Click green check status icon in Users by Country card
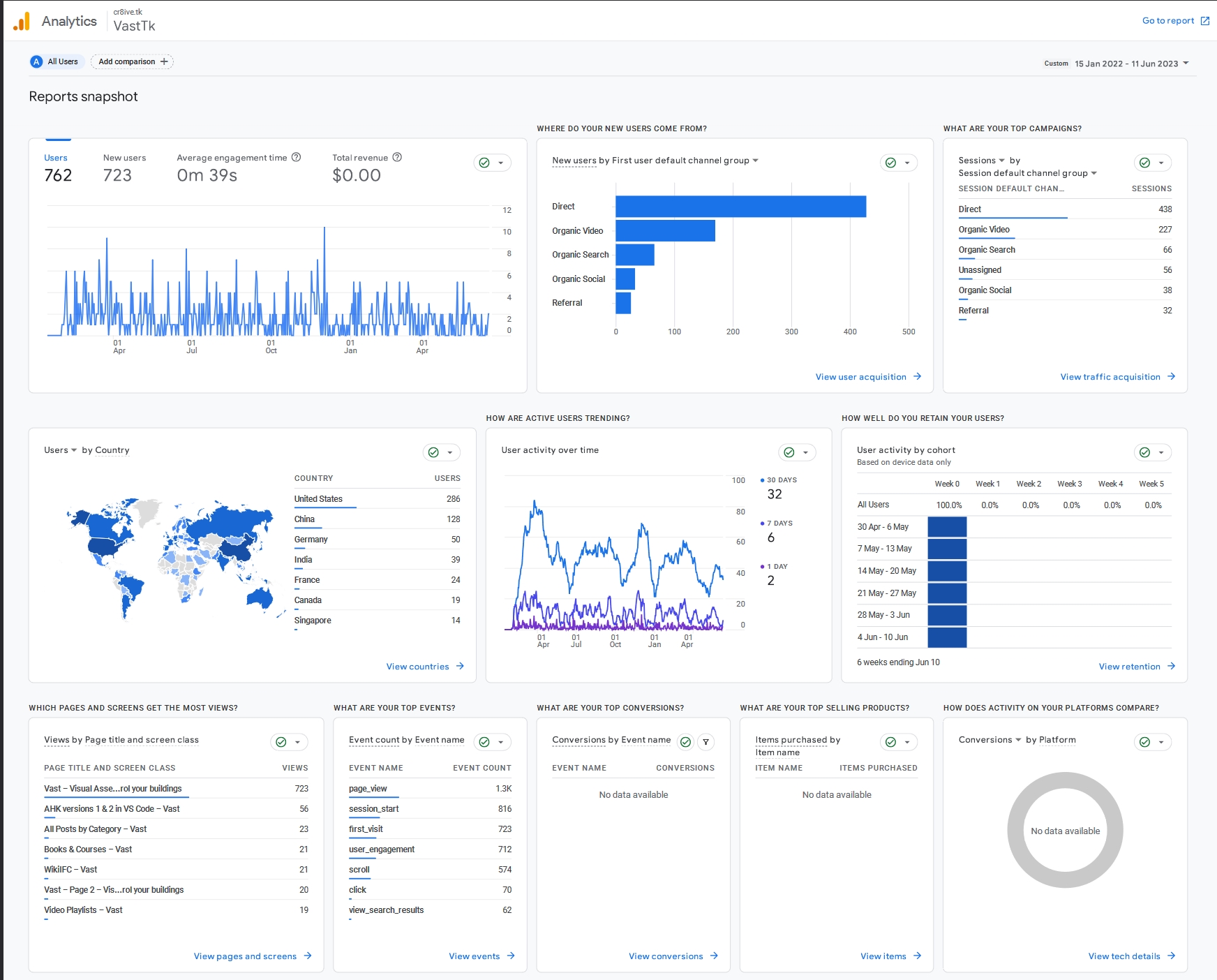The width and height of the screenshot is (1217, 980). click(433, 452)
